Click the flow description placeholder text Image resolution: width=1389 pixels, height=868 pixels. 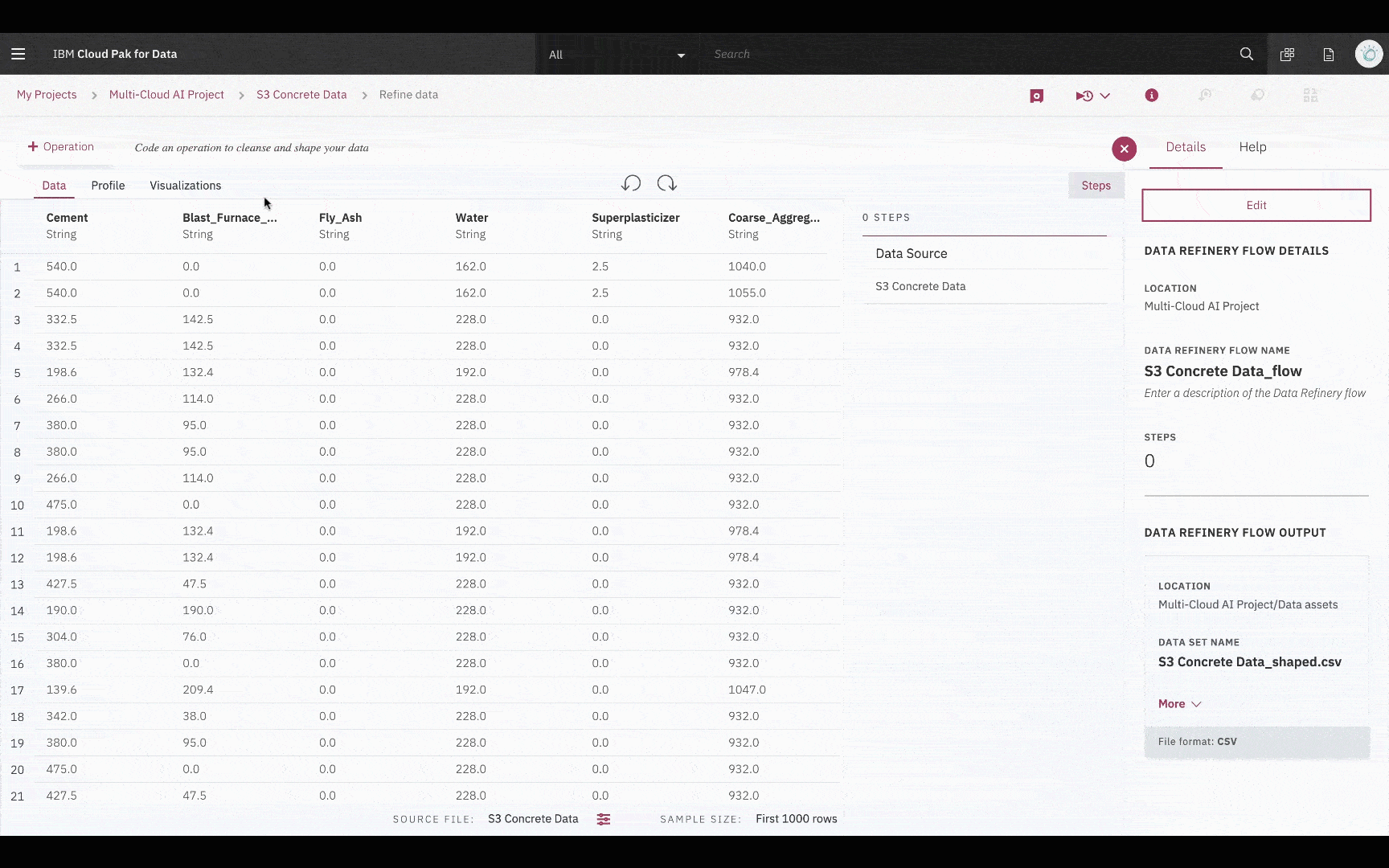pos(1255,393)
